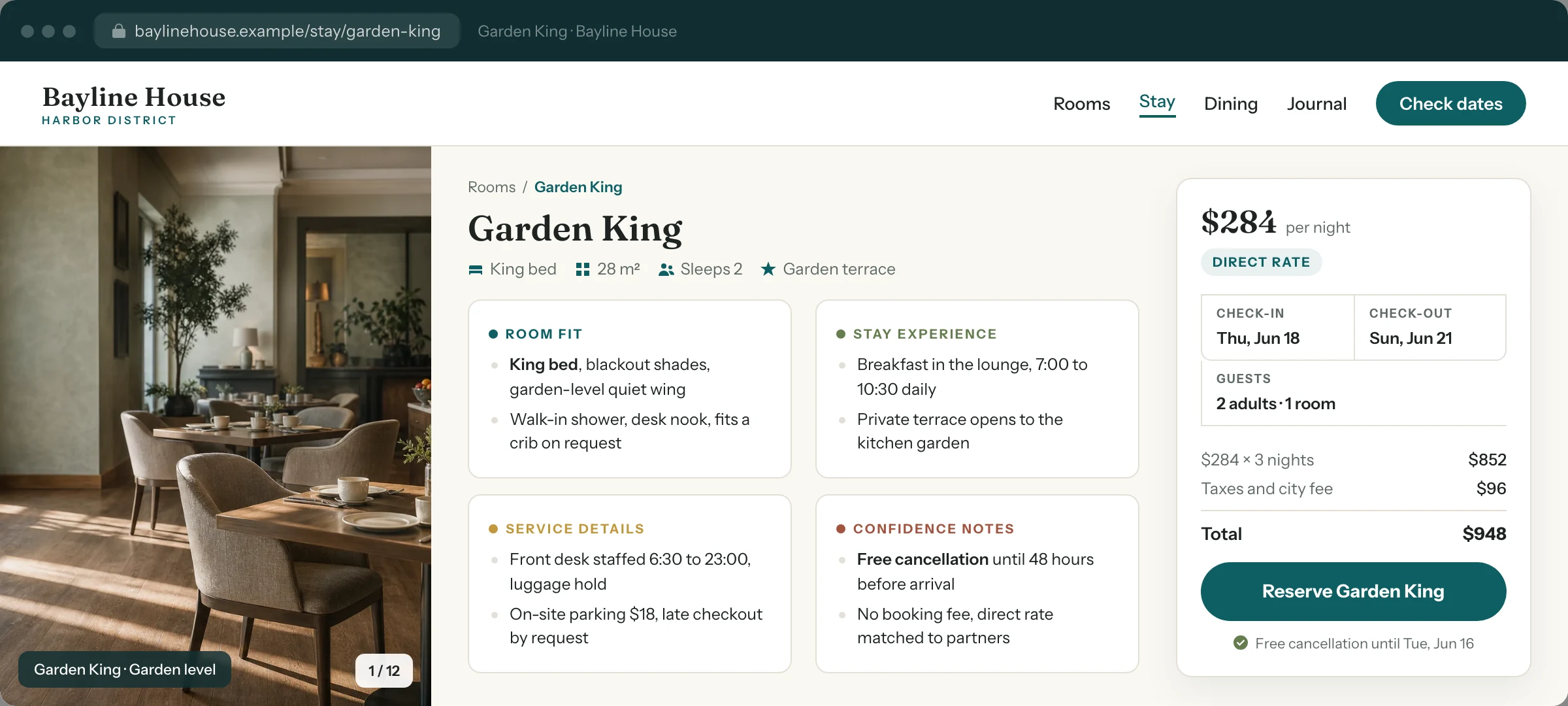Click the Garden King · Garden level caption
This screenshot has width=1568, height=706.
coord(125,669)
